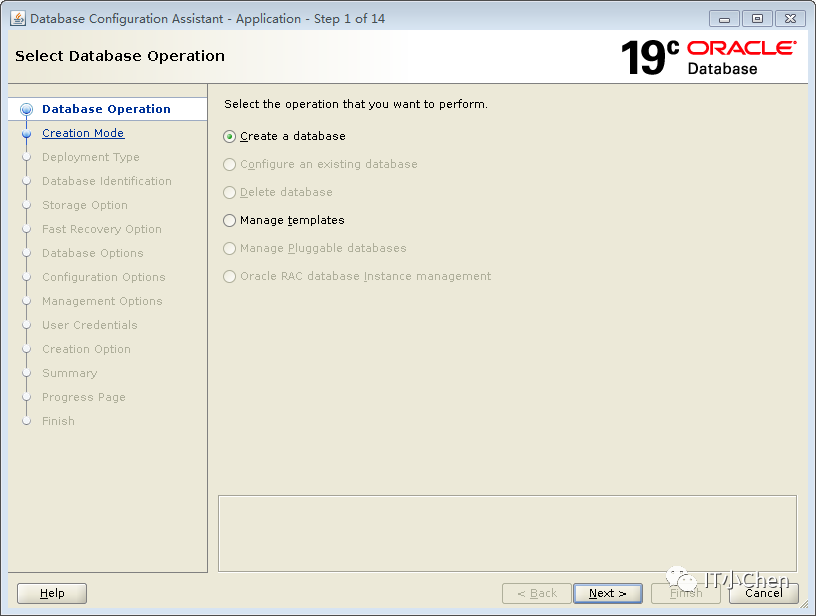Image resolution: width=816 pixels, height=616 pixels.
Task: Click the Fast Recovery Option step label
Action: [x=102, y=229]
